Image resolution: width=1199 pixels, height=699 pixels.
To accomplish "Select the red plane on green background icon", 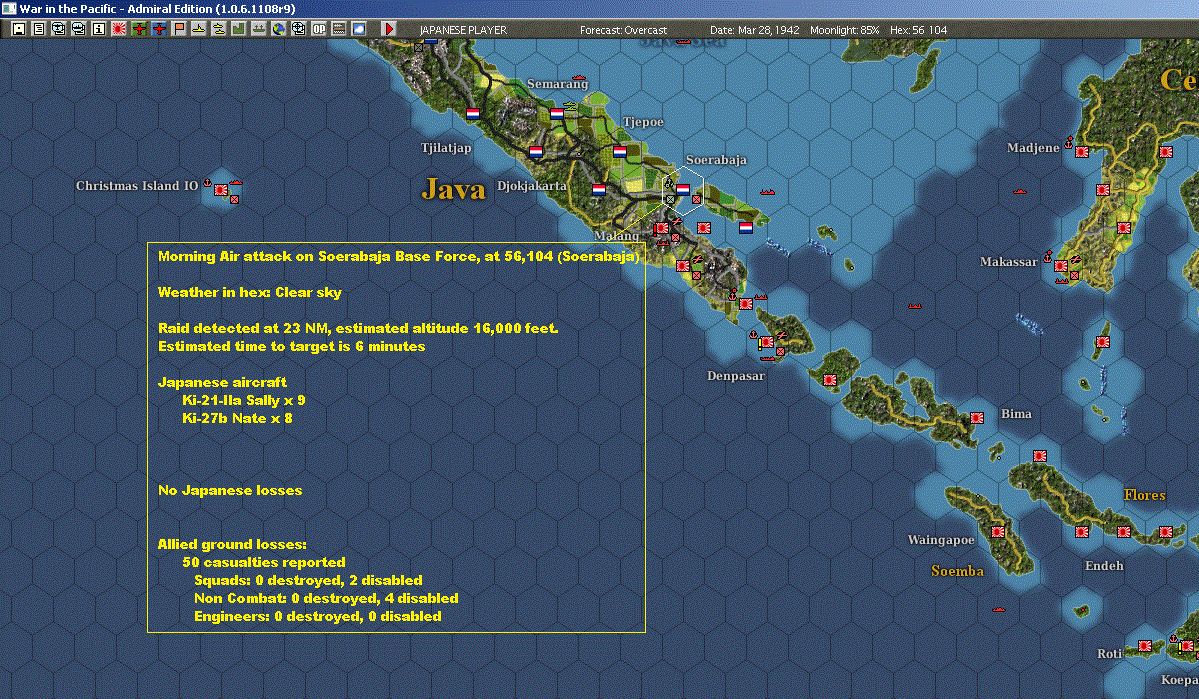I will pyautogui.click(x=138, y=29).
